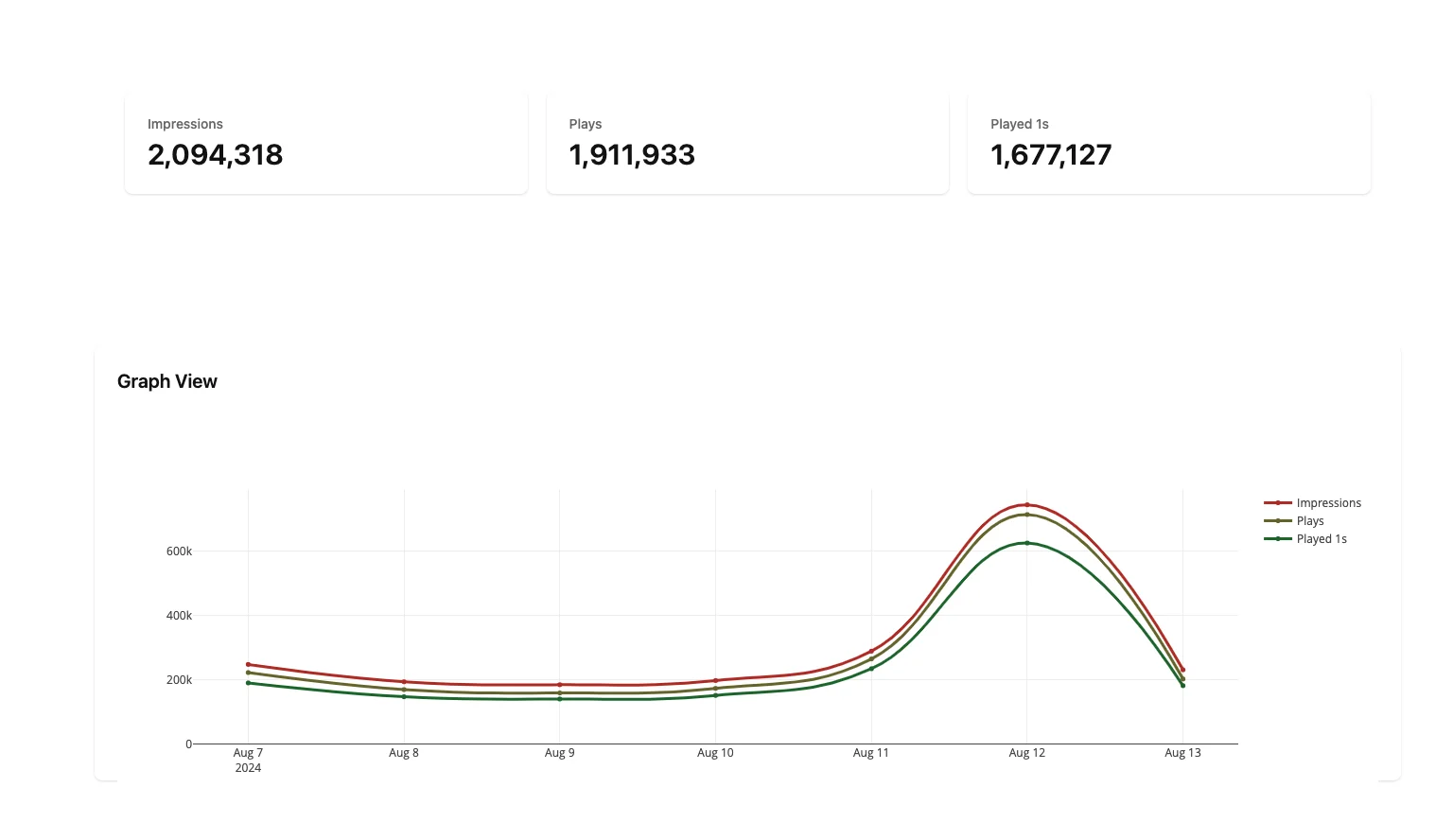The image size is (1453, 840).
Task: Click the Impressions data point at Aug 8
Action: pyautogui.click(x=404, y=682)
